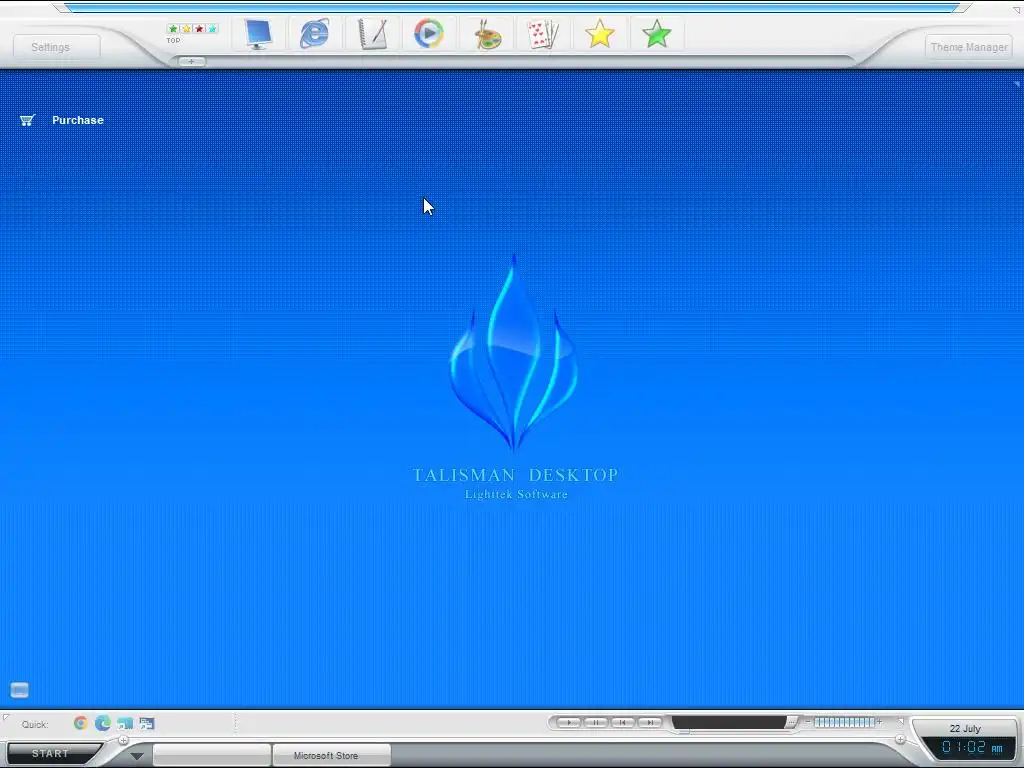Switch to Microsoft Store taskbar button
Viewport: 1024px width, 768px height.
coord(332,756)
